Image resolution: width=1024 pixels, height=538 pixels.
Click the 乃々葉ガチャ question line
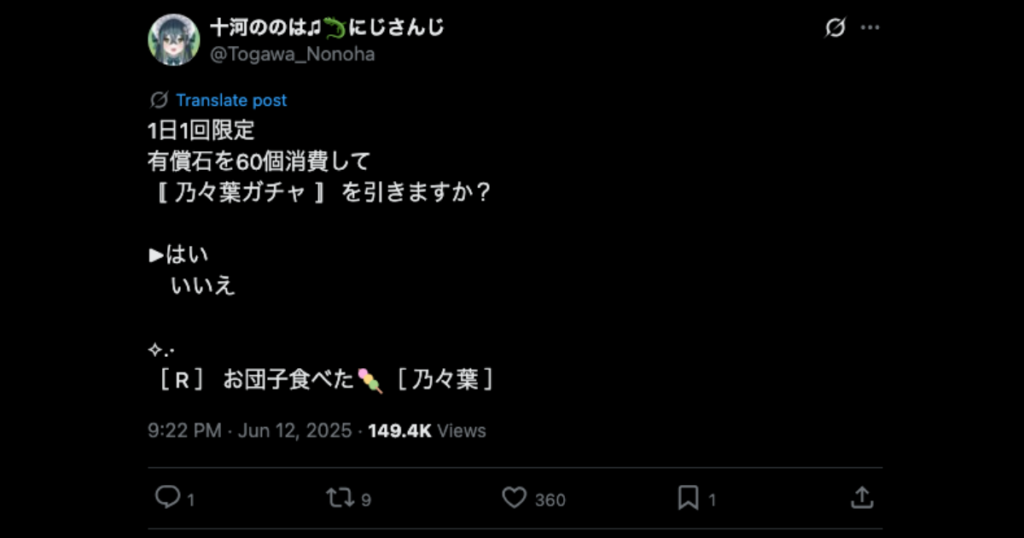[x=319, y=193]
